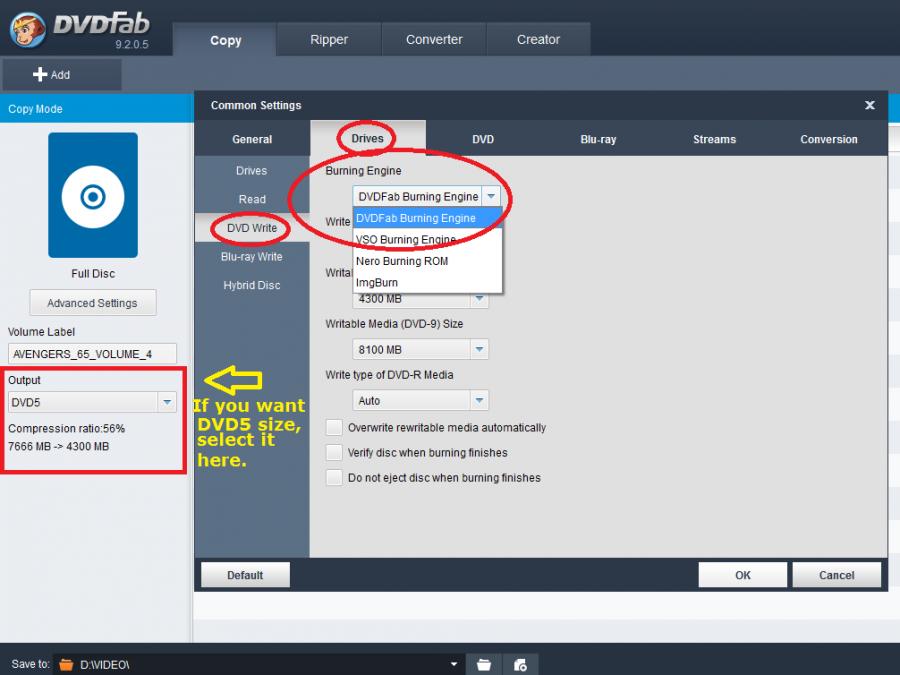Open the Creator module tab

[538, 40]
